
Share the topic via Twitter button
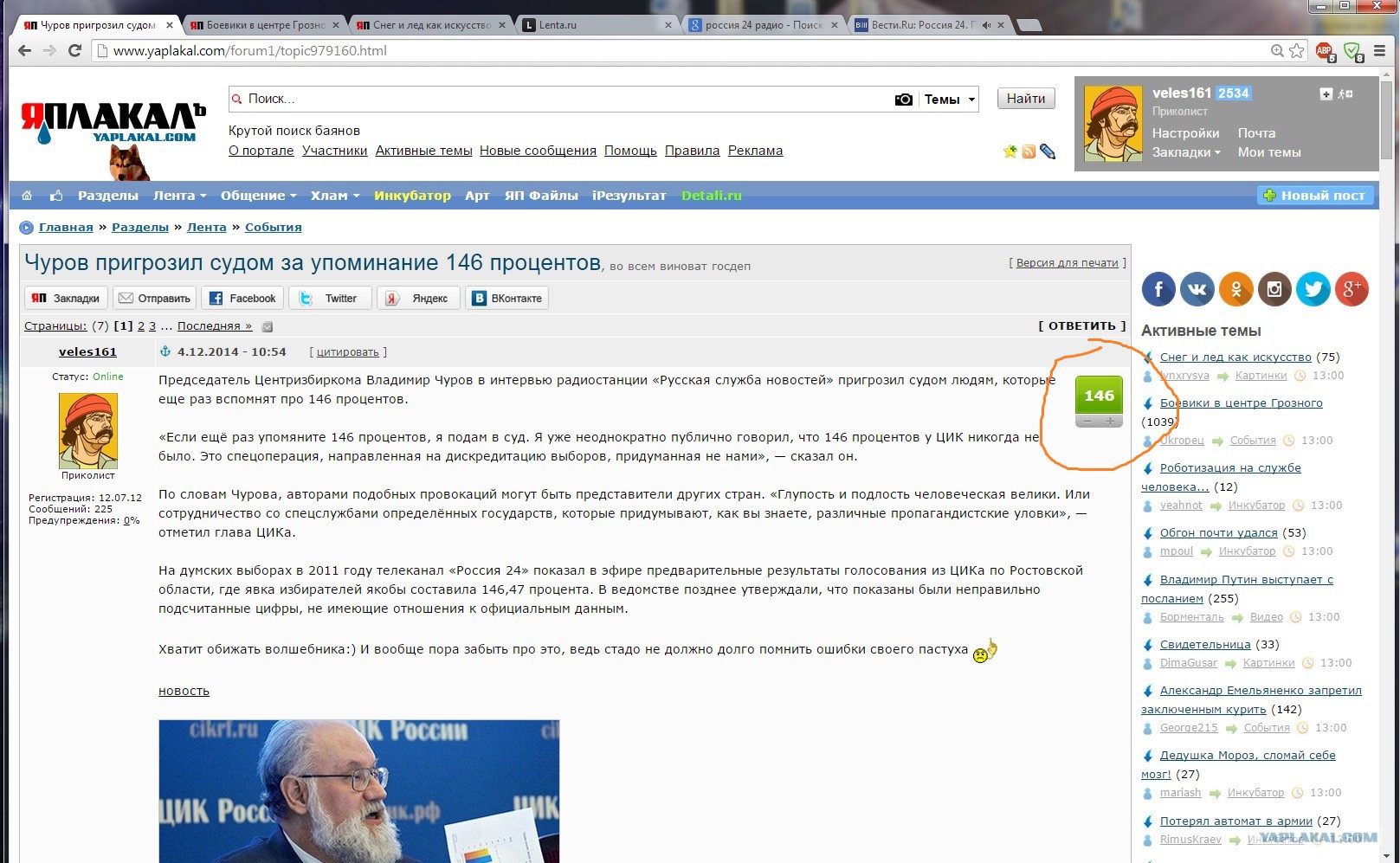pyautogui.click(x=330, y=299)
